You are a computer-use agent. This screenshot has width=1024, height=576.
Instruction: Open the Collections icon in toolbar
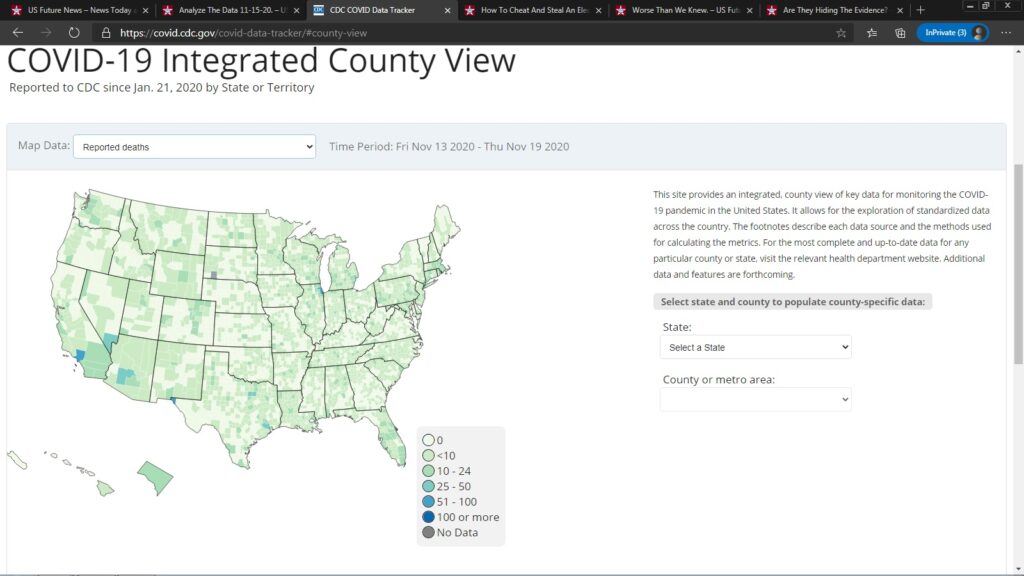click(900, 32)
